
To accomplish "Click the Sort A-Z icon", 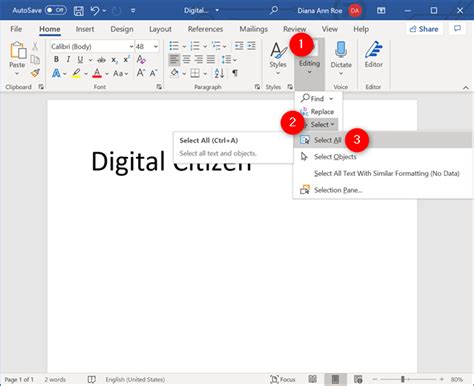I will pos(219,73).
